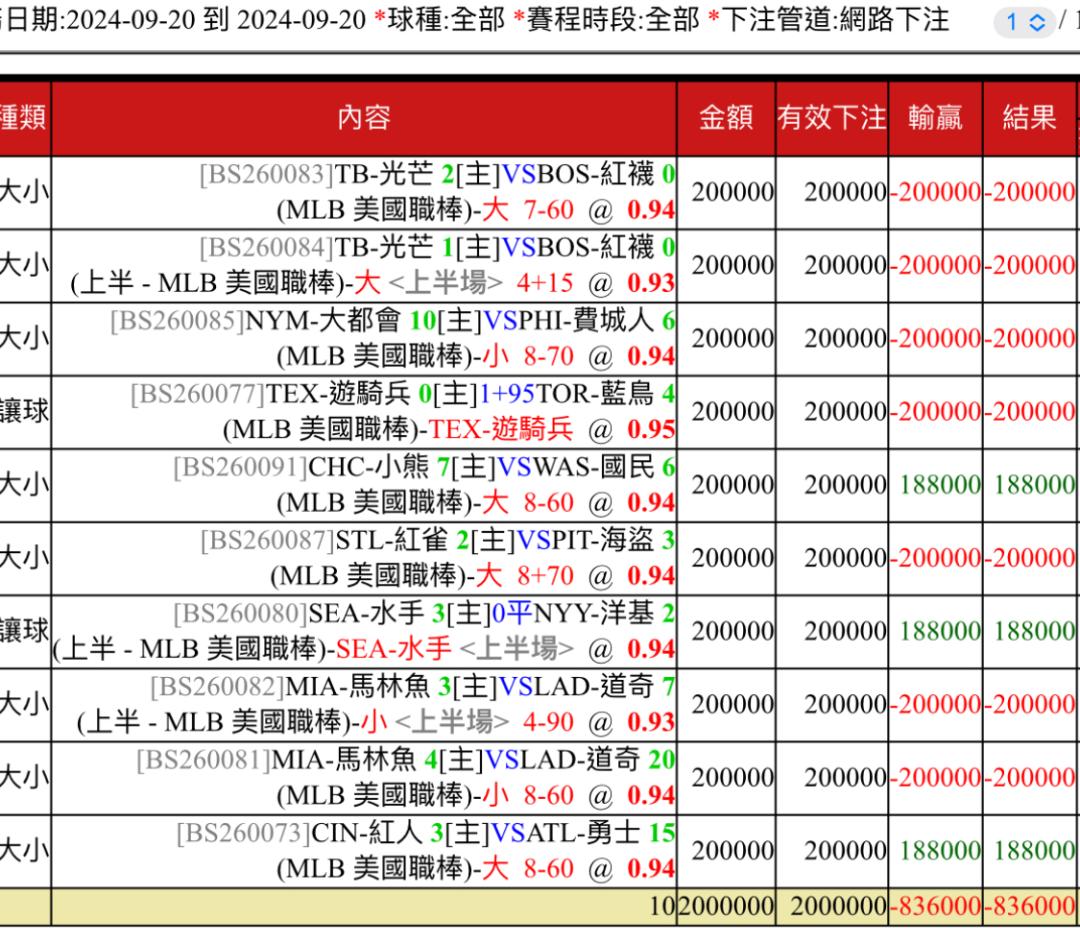Click the CHC-小熊 team name
Viewport: 1080px width, 944px height.
(368, 468)
